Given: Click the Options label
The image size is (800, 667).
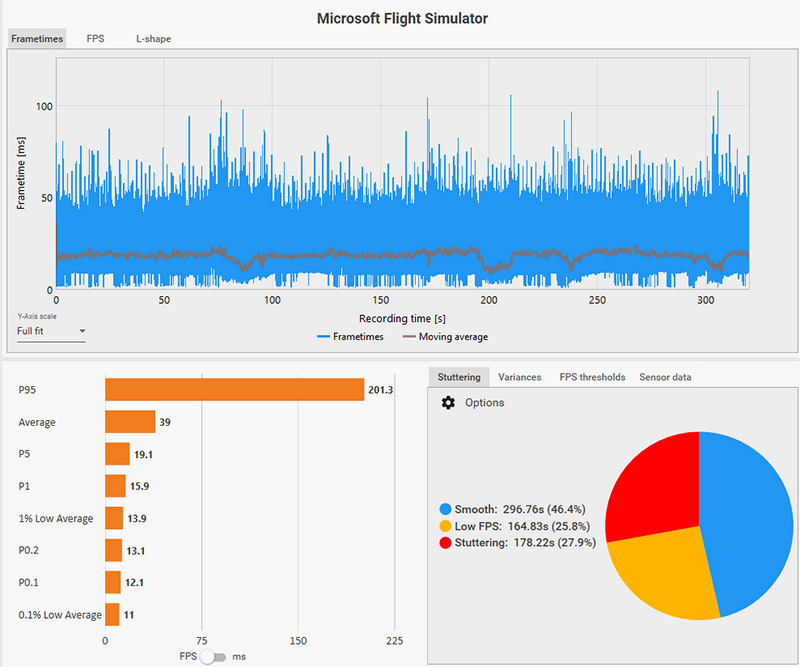Looking at the screenshot, I should (484, 403).
